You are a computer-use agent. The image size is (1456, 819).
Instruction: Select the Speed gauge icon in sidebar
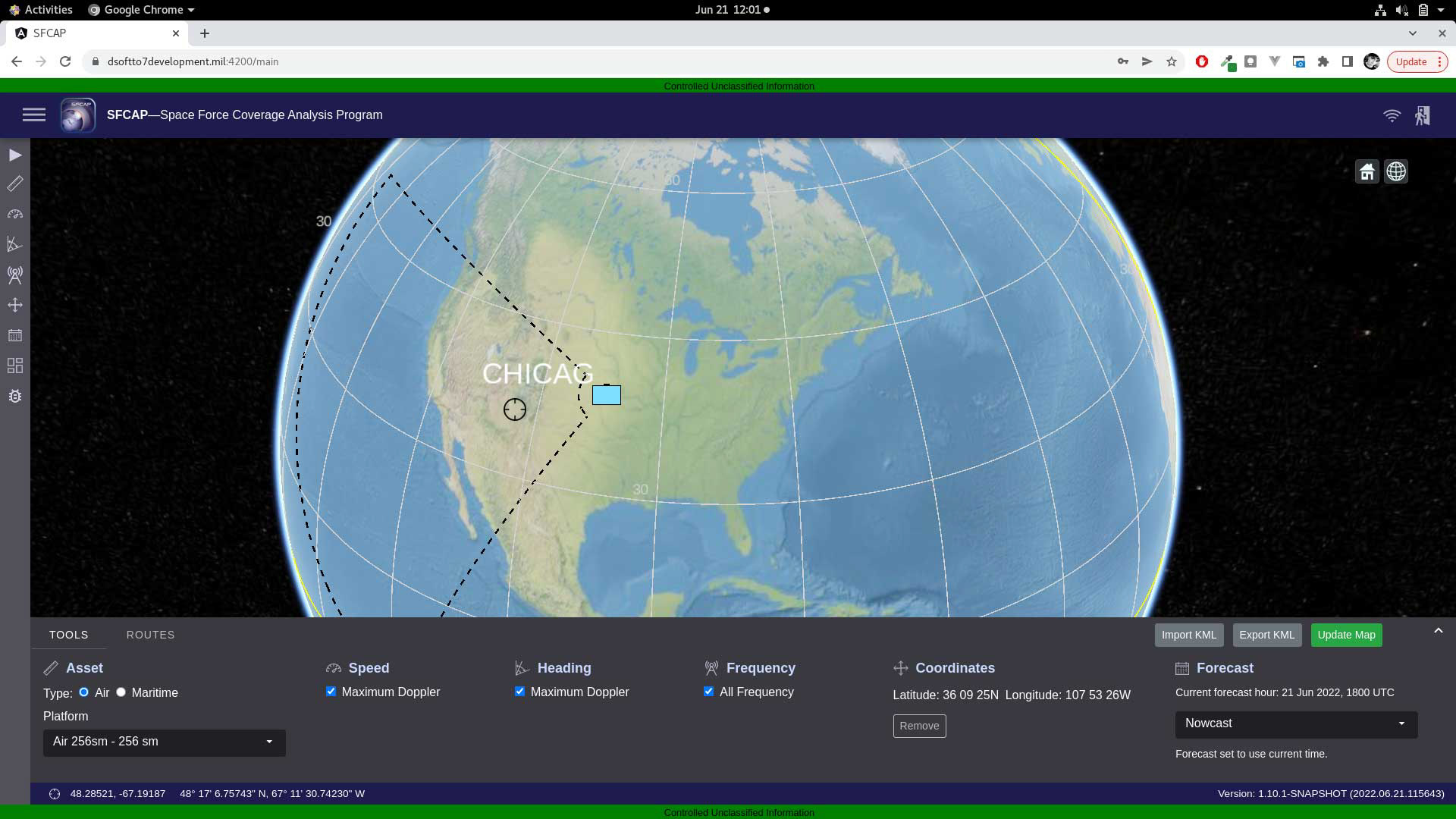(15, 215)
